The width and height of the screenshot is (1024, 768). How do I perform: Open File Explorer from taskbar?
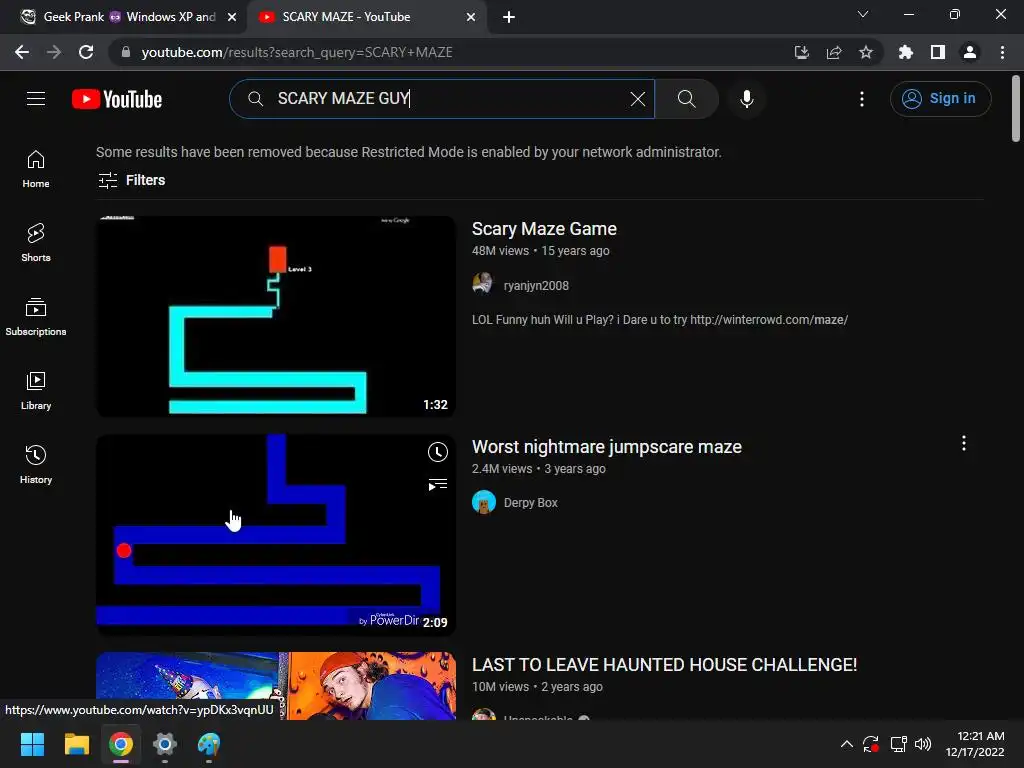[x=76, y=744]
